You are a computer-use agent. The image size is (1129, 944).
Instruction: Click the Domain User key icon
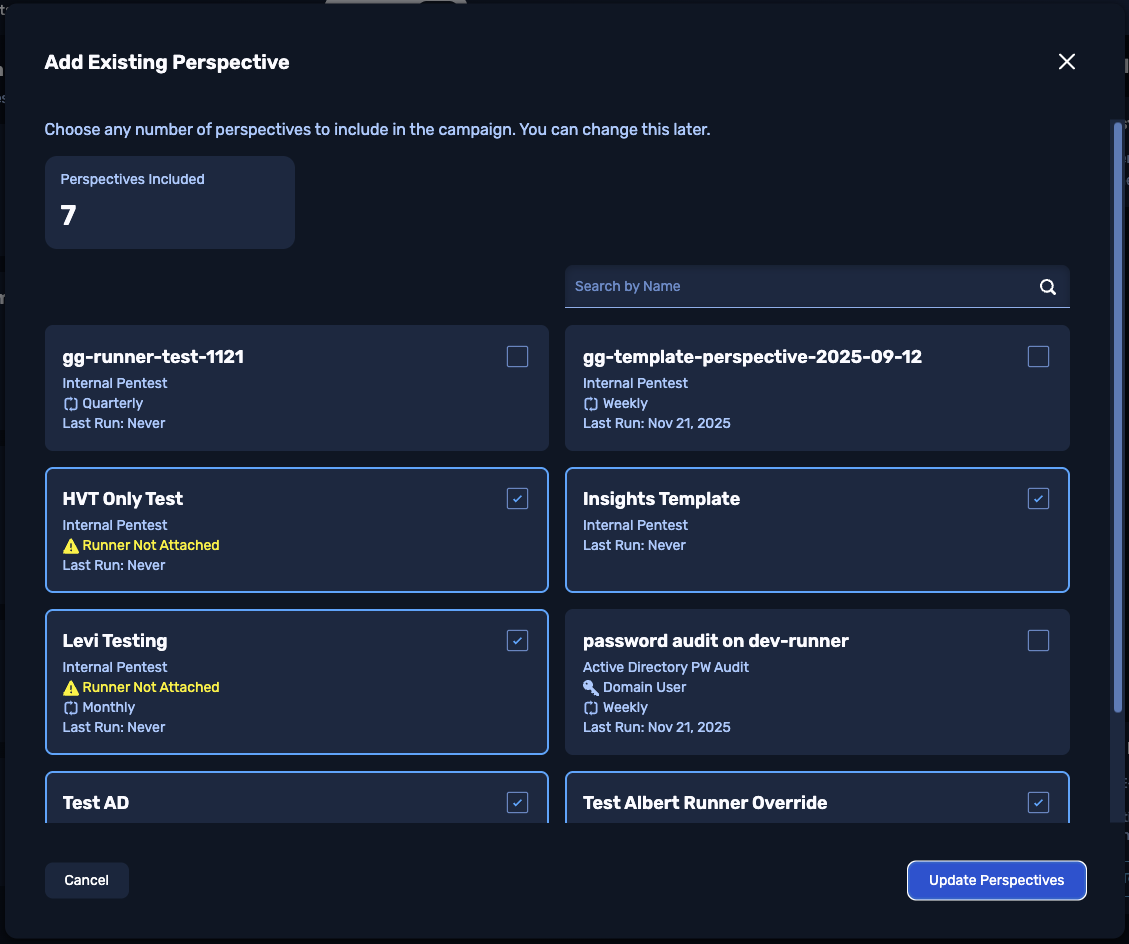click(591, 688)
